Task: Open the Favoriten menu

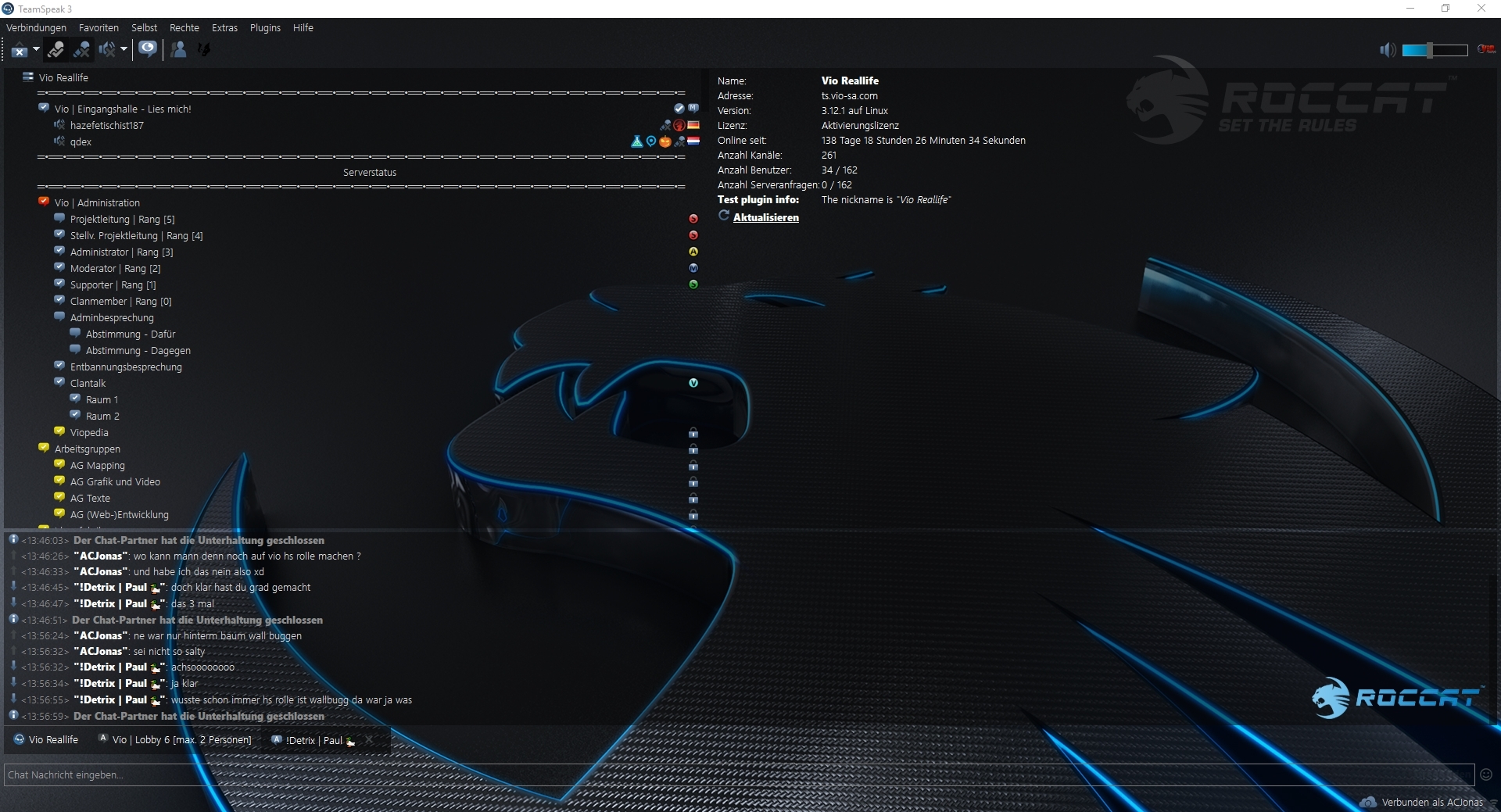Action: pyautogui.click(x=99, y=28)
